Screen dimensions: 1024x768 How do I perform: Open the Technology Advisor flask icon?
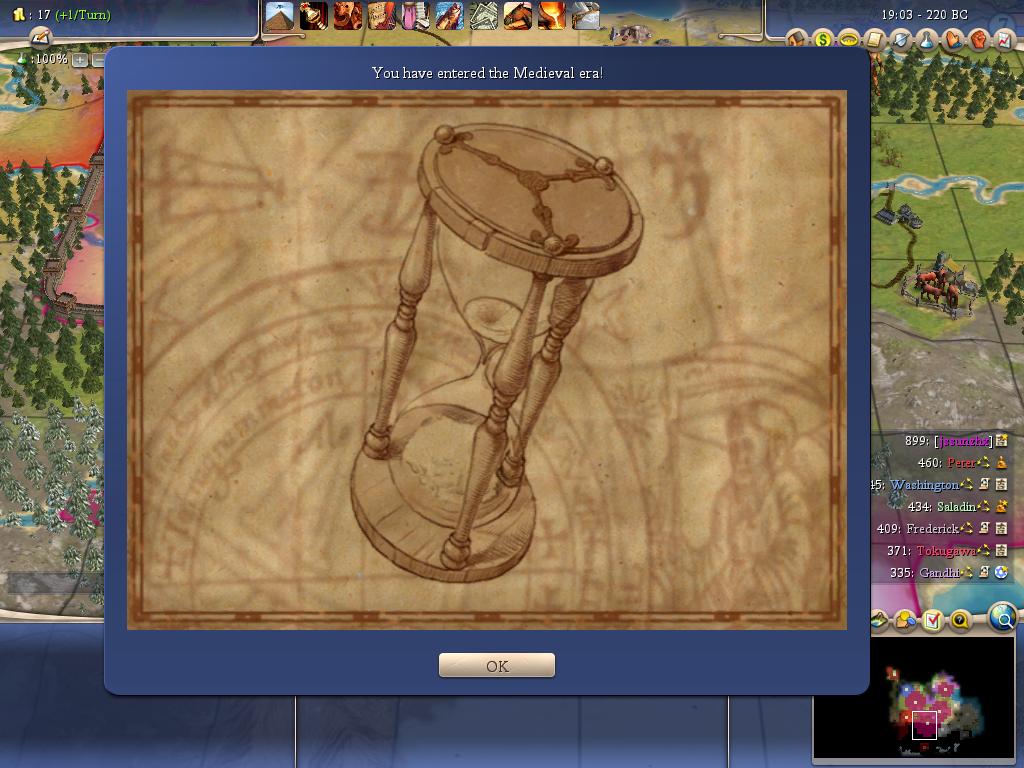click(x=926, y=40)
